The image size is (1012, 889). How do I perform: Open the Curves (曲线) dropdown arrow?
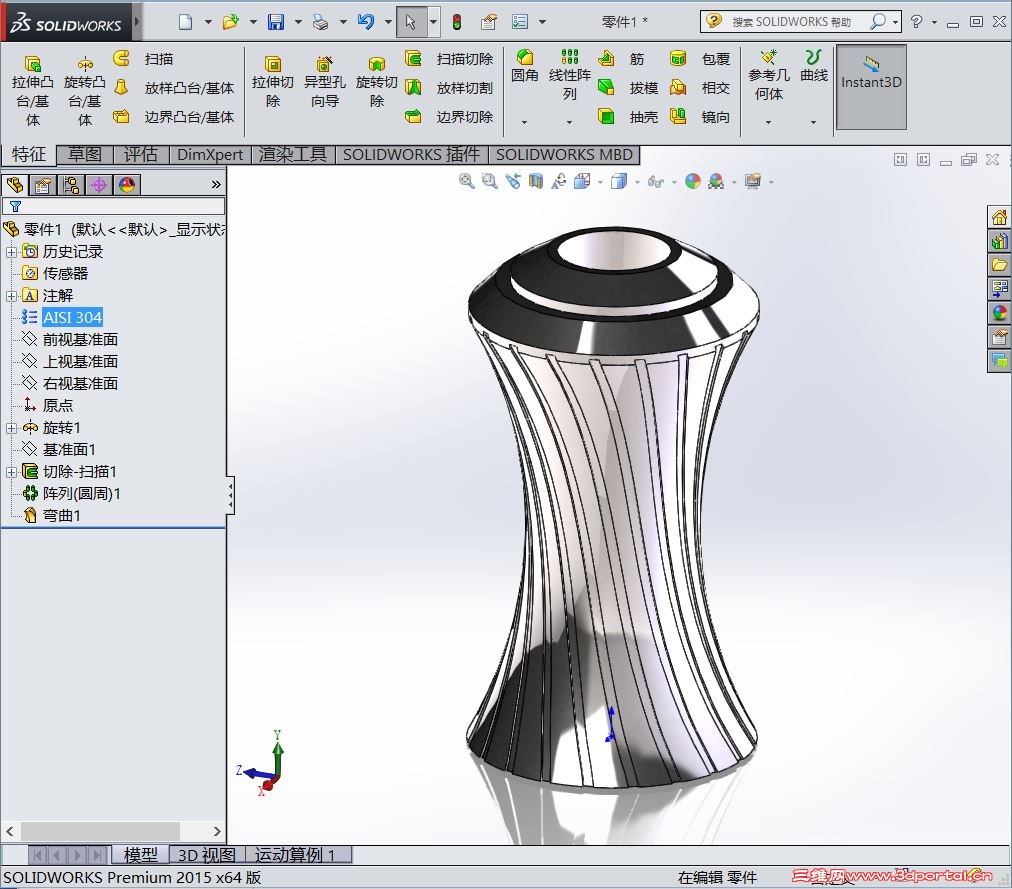814,121
